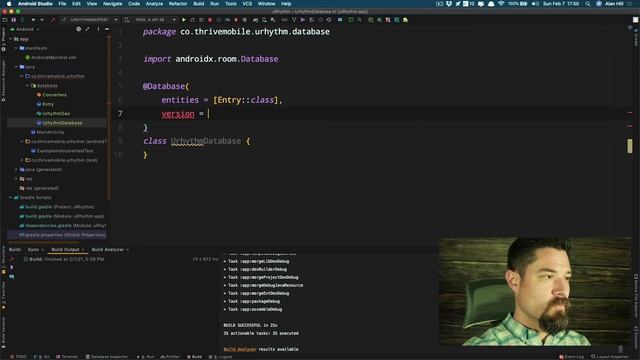
Task: Select UrhythmDatabase in the project tree
Action: pos(59,123)
